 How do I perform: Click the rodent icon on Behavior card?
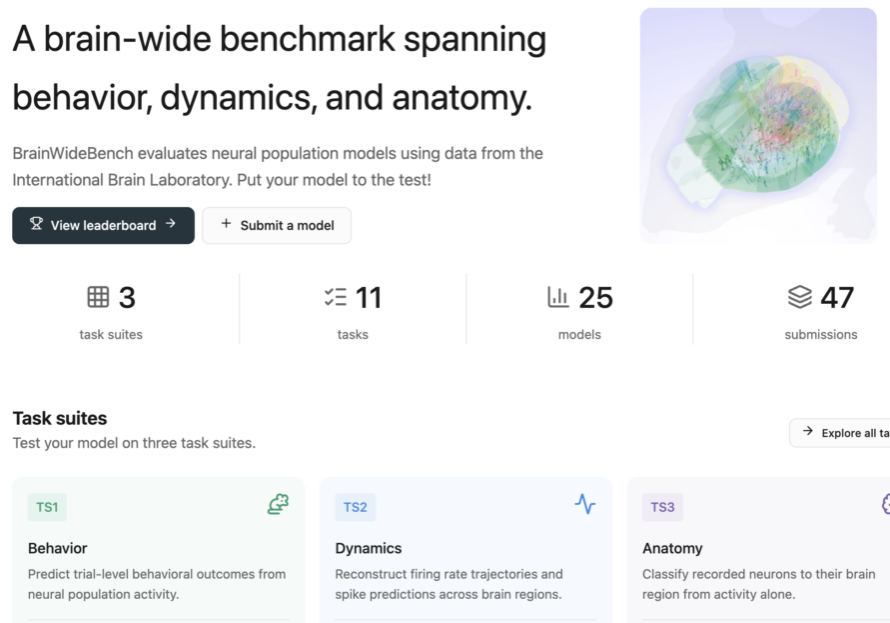(x=278, y=504)
